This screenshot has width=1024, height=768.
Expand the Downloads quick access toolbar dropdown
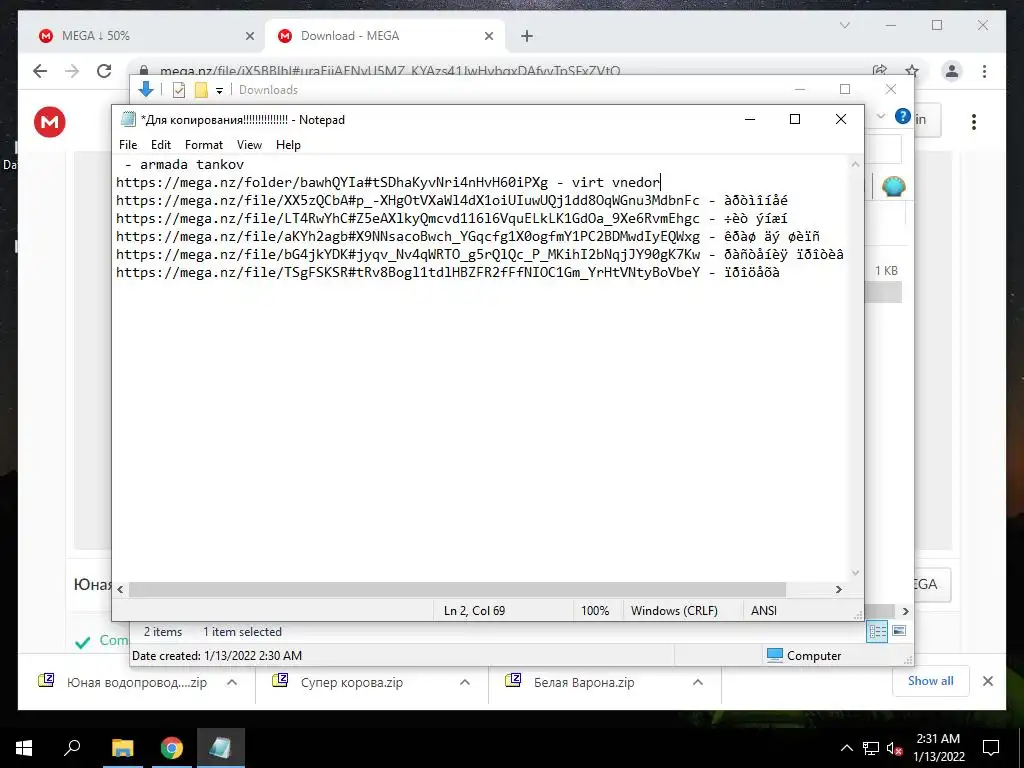tap(219, 91)
